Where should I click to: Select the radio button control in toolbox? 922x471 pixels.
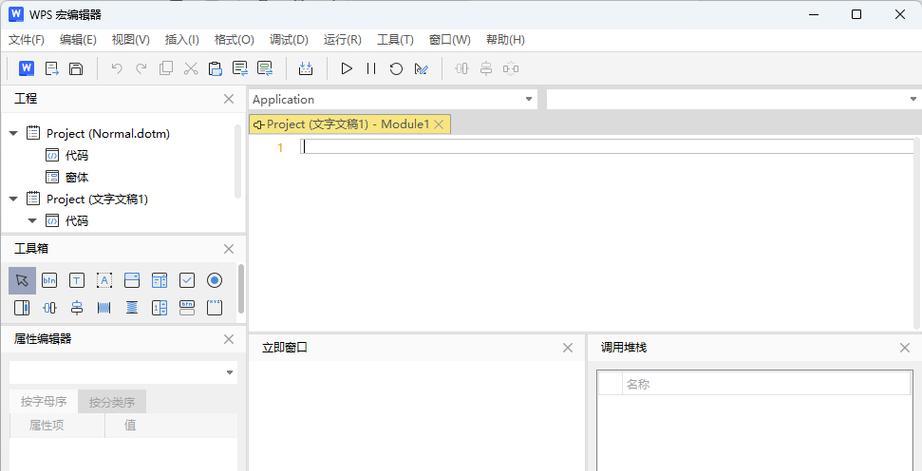tap(215, 280)
